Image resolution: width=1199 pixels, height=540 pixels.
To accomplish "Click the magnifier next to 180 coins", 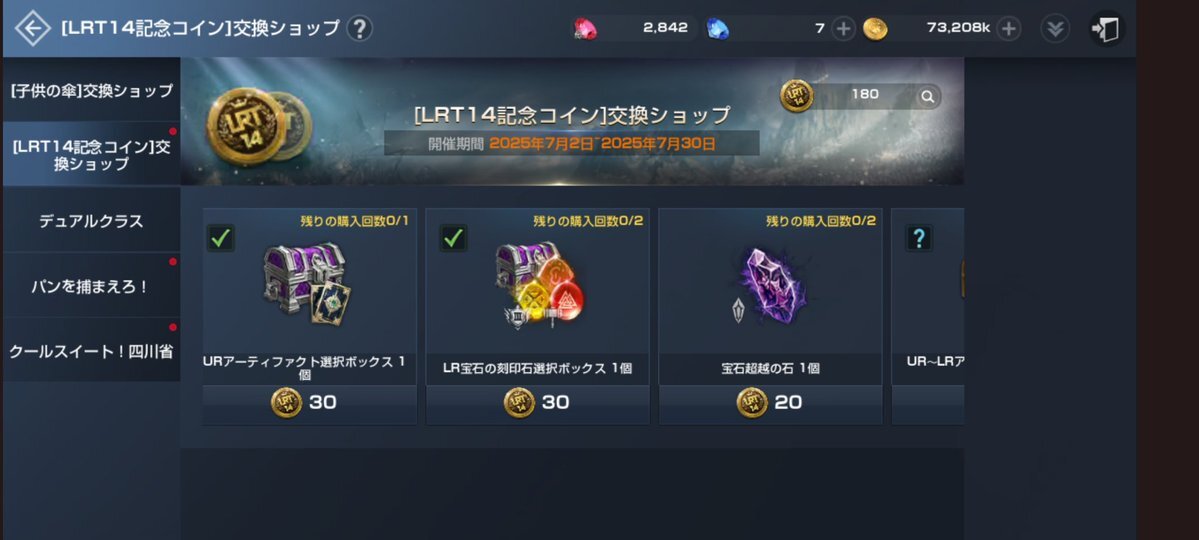I will click(x=928, y=96).
